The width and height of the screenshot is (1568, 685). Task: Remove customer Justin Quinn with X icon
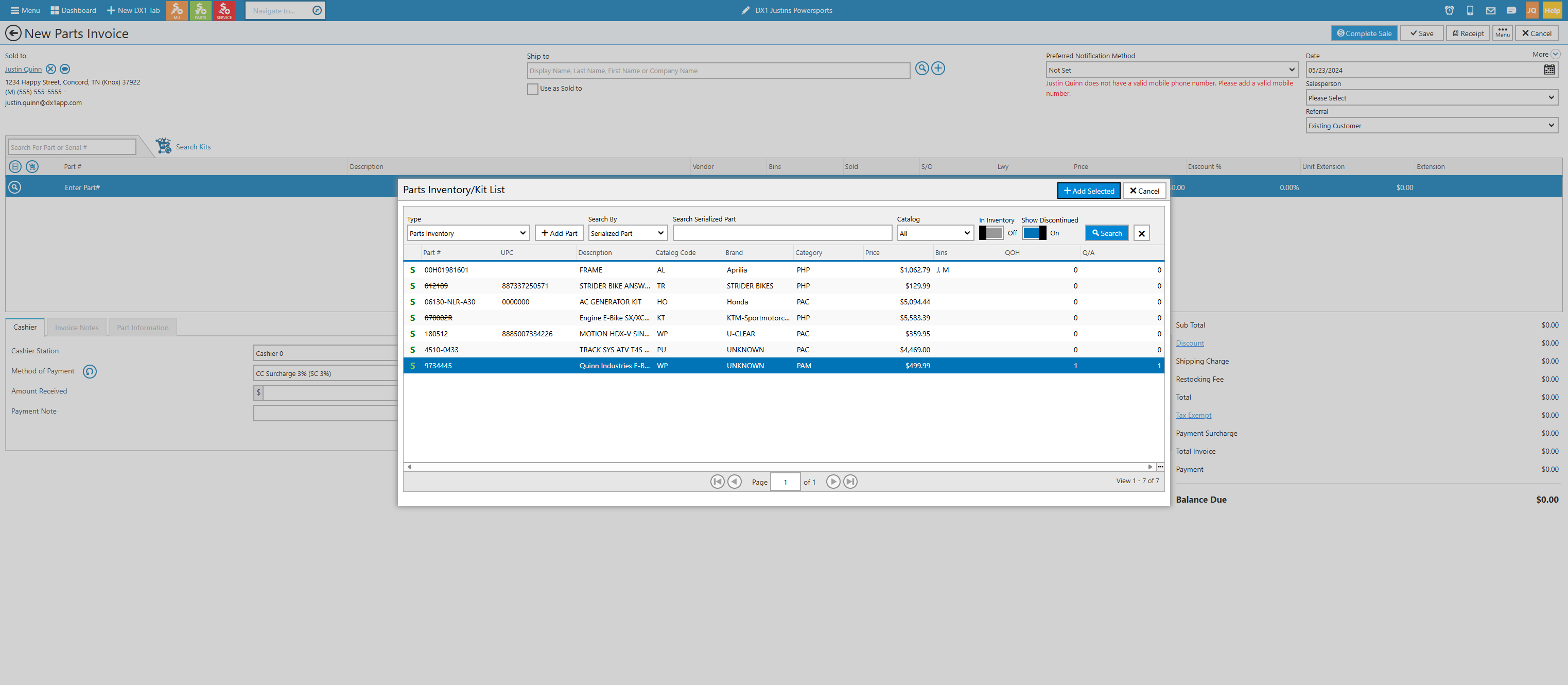point(51,70)
